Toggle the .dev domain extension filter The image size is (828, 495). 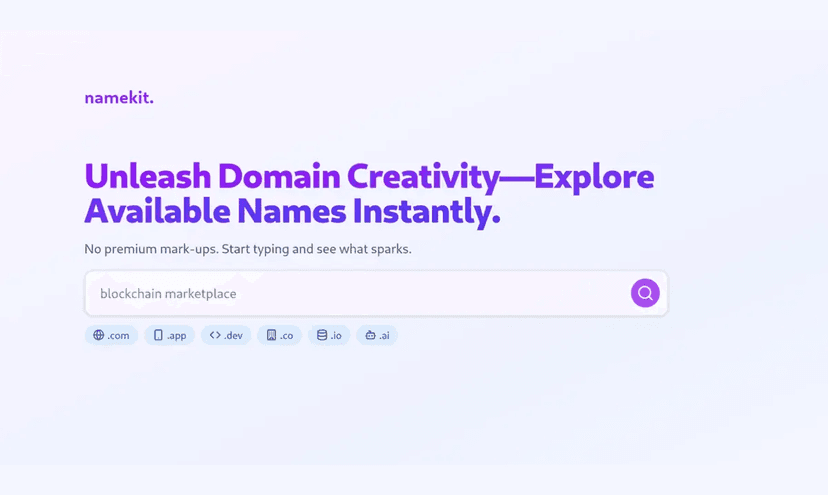click(x=226, y=335)
